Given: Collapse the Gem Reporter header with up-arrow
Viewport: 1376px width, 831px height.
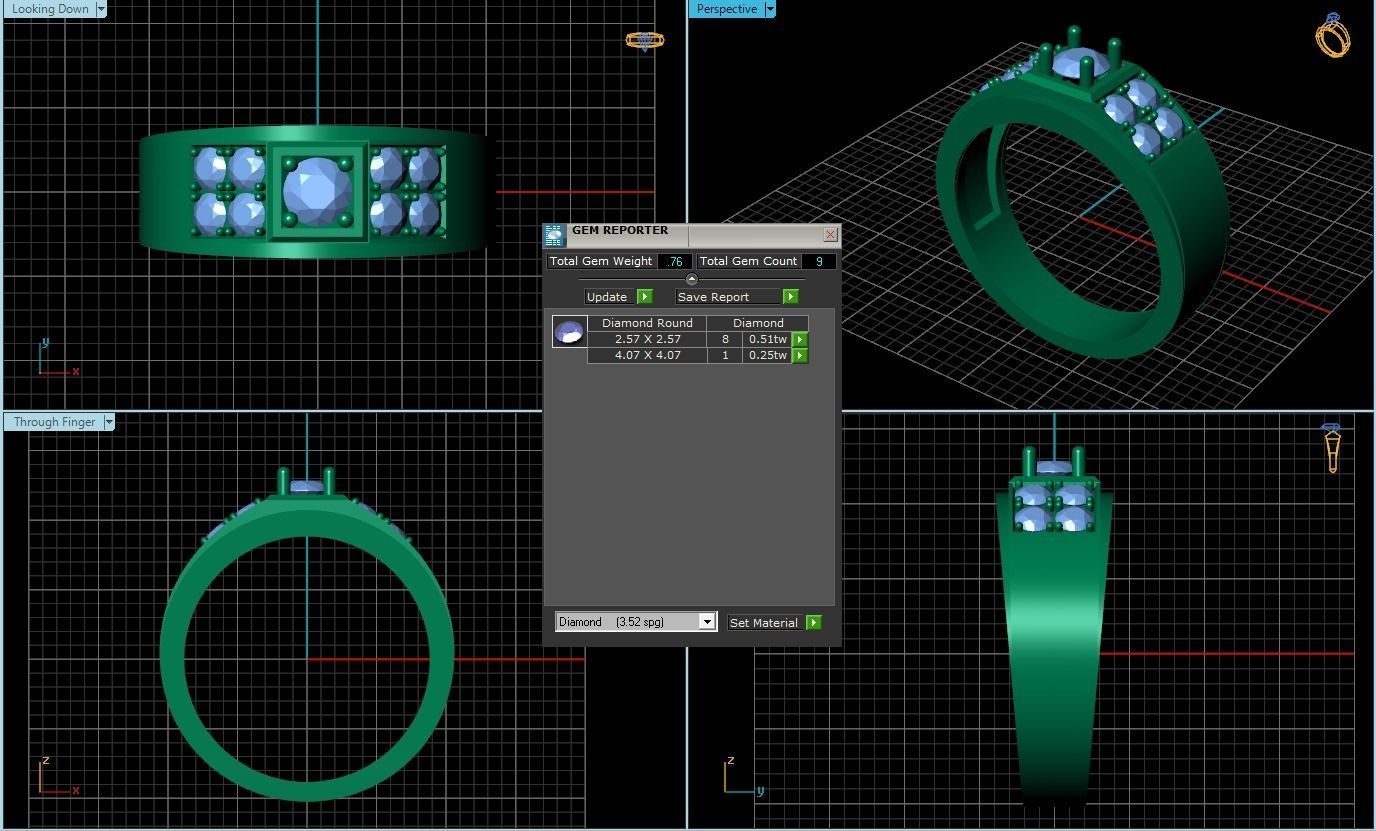Looking at the screenshot, I should point(691,279).
